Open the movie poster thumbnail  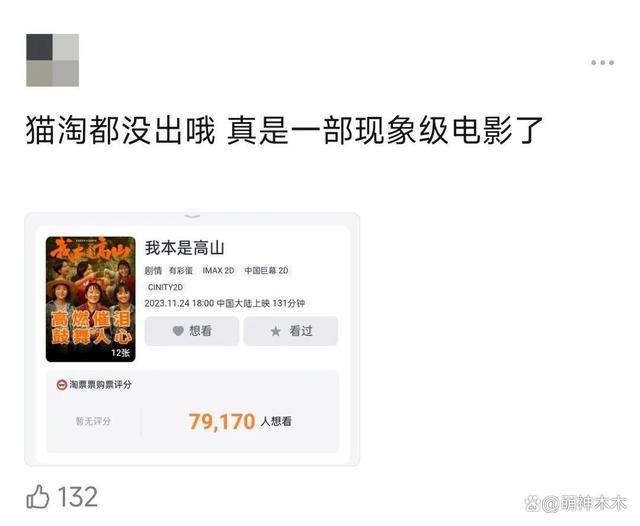point(91,299)
